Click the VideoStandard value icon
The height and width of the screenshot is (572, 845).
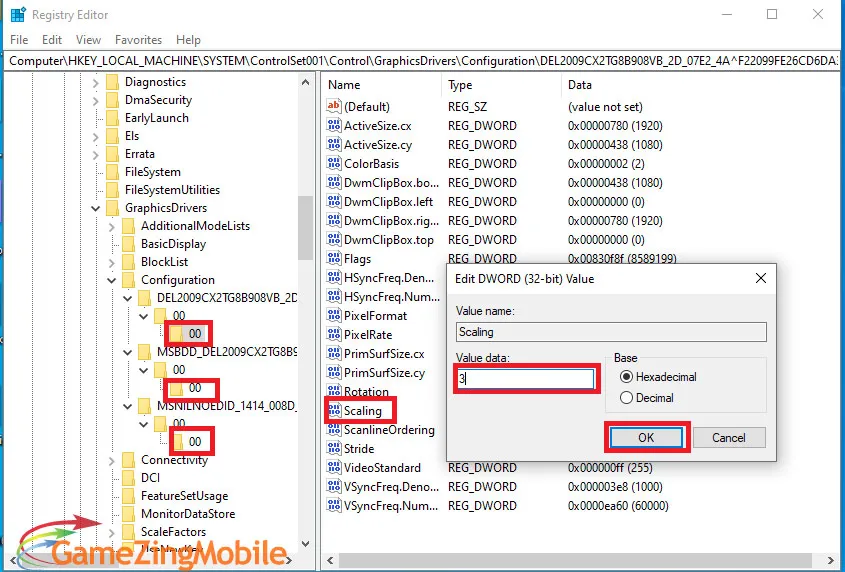[334, 467]
